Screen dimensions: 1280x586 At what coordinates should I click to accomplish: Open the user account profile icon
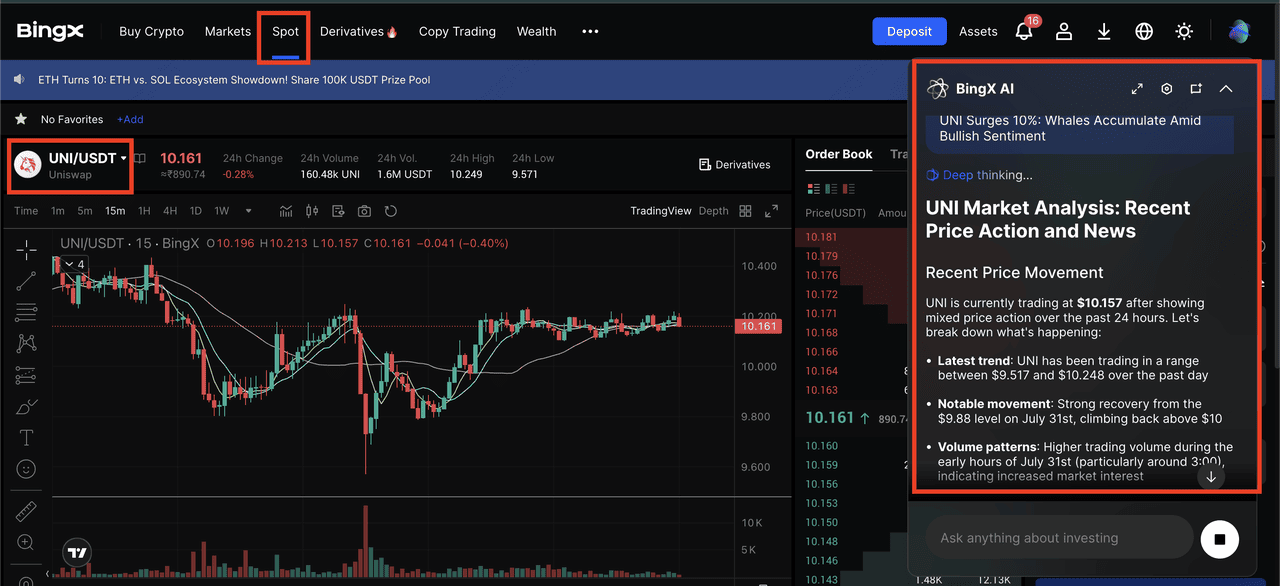[x=1064, y=31]
